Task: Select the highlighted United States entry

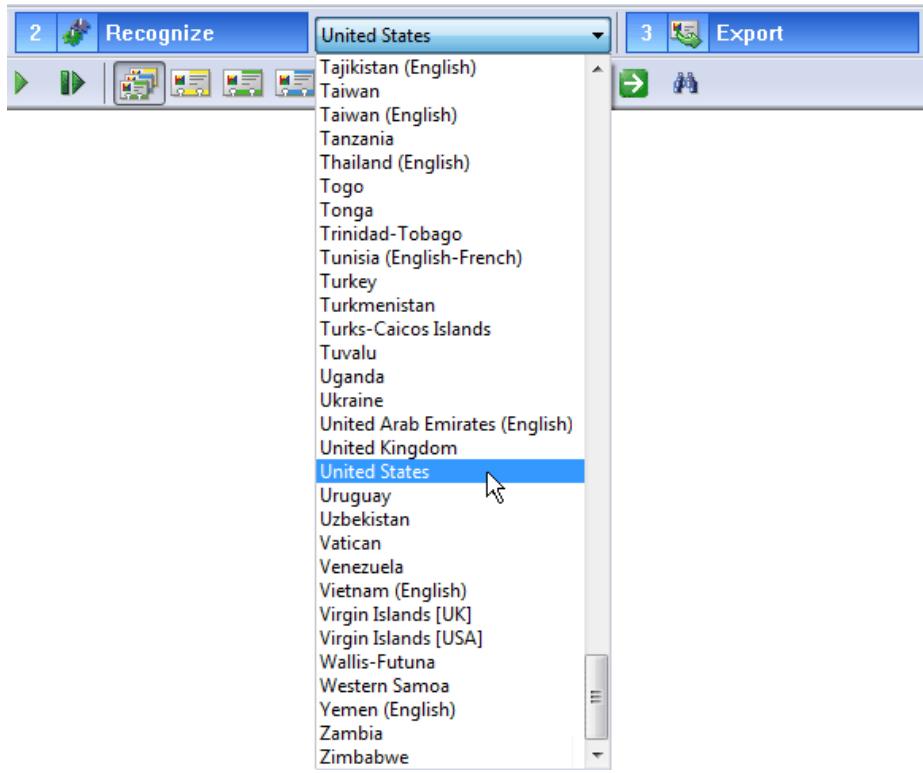Action: [x=450, y=472]
